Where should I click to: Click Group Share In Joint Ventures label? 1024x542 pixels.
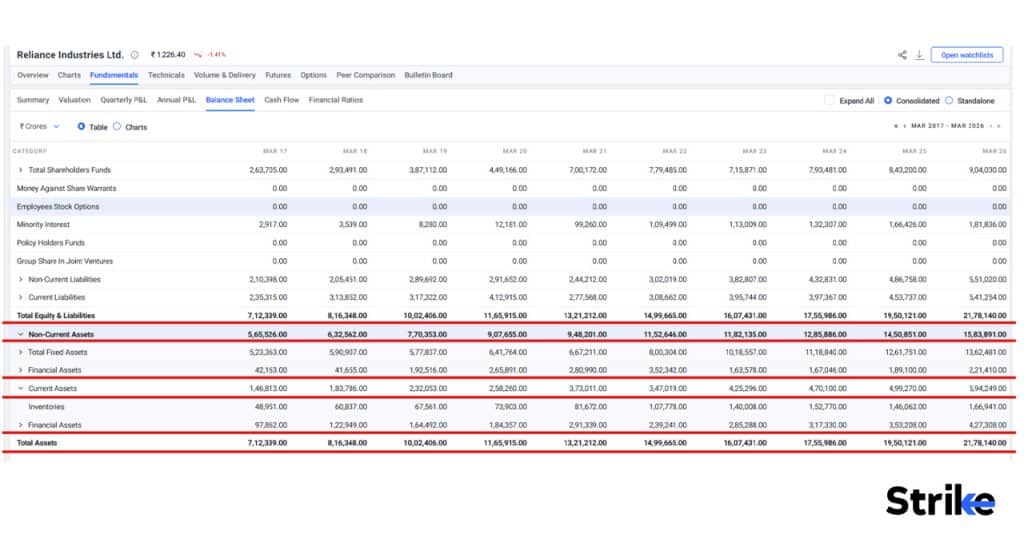[x=65, y=261]
